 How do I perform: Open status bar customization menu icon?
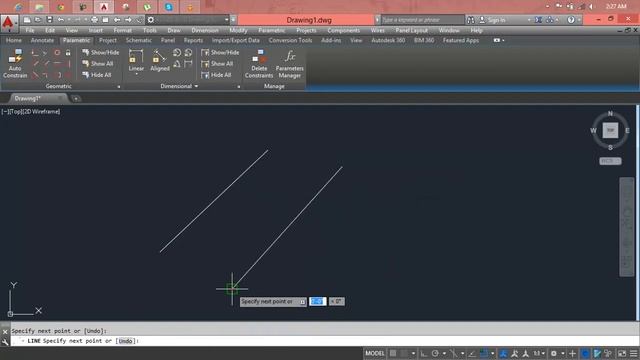click(633, 353)
